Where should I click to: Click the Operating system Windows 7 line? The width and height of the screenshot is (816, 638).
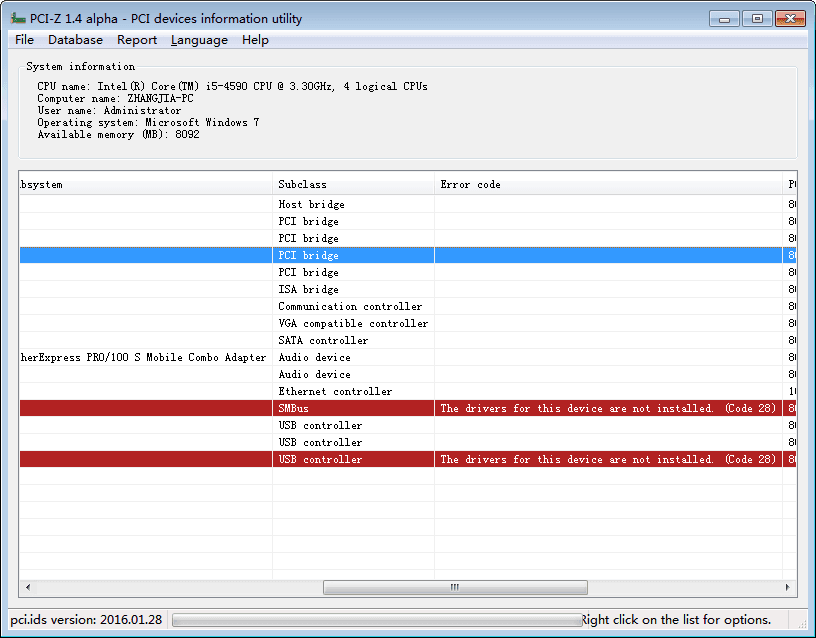coord(148,122)
